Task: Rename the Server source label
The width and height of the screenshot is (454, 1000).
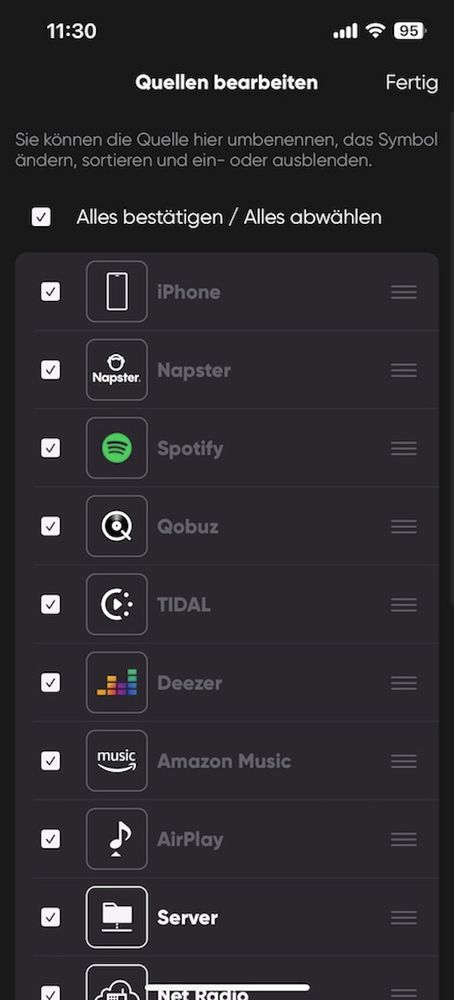Action: coord(187,918)
